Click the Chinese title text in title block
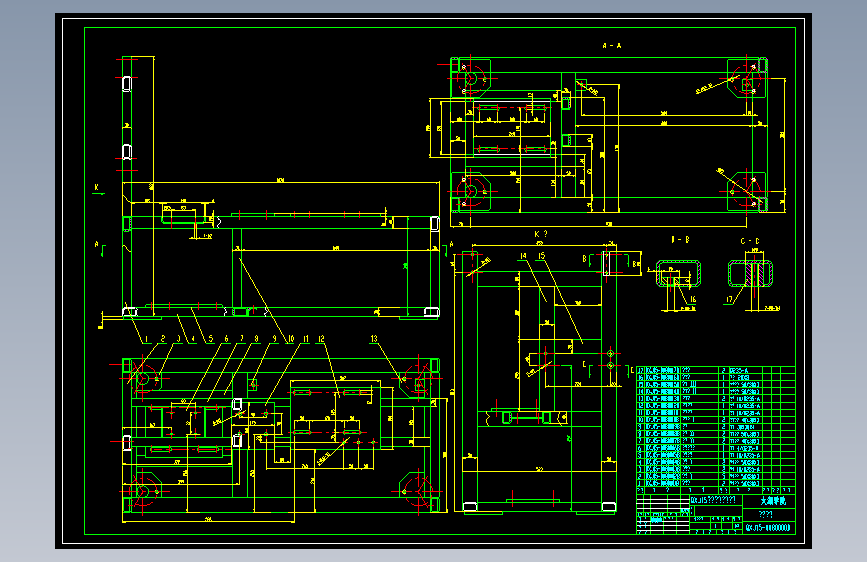This screenshot has height=562, width=867. coord(772,501)
